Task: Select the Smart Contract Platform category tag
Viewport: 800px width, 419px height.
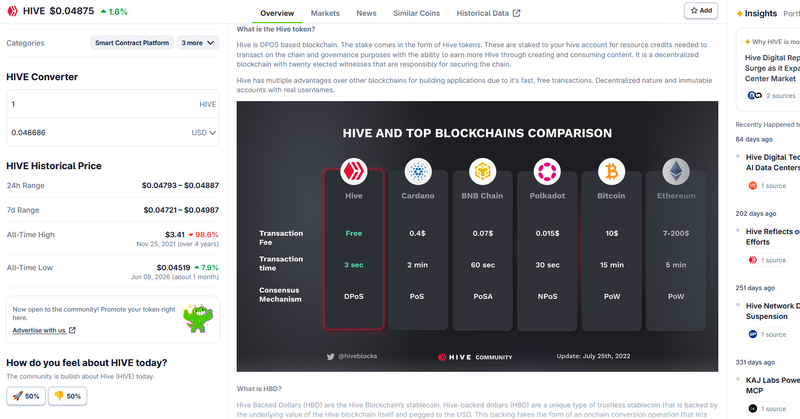Action: pyautogui.click(x=132, y=43)
